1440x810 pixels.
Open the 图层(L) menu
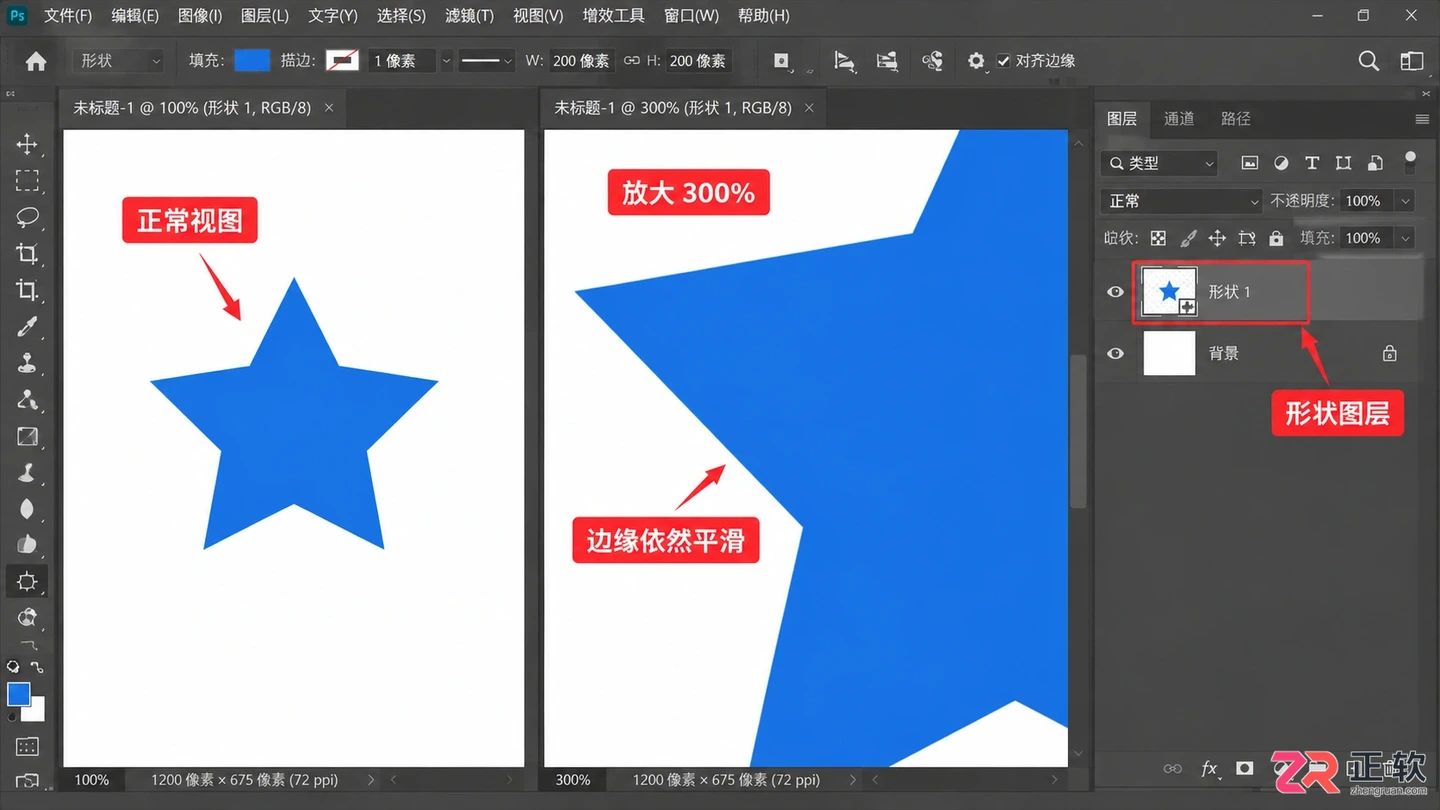pos(265,16)
